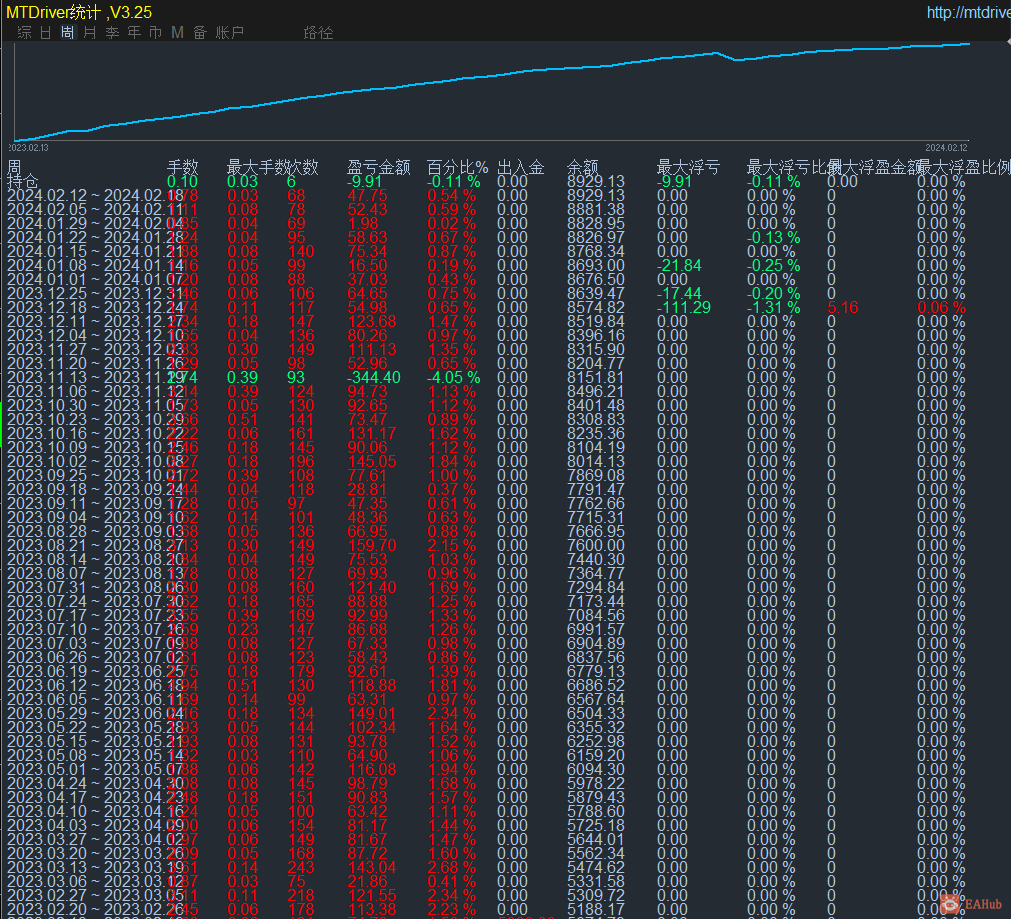Switch to the 年 (yearly) tab
This screenshot has width=1011, height=919.
134,32
